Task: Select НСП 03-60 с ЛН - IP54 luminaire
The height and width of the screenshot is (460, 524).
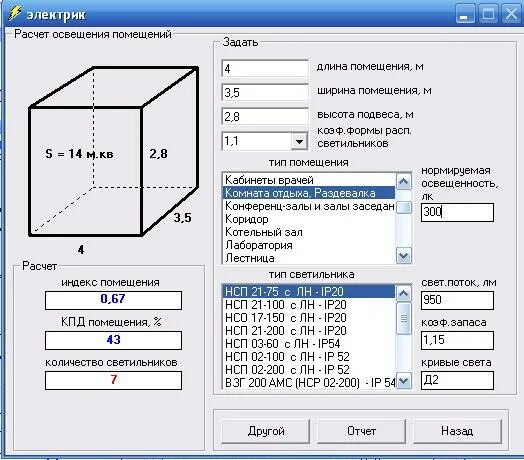Action: [x=308, y=344]
